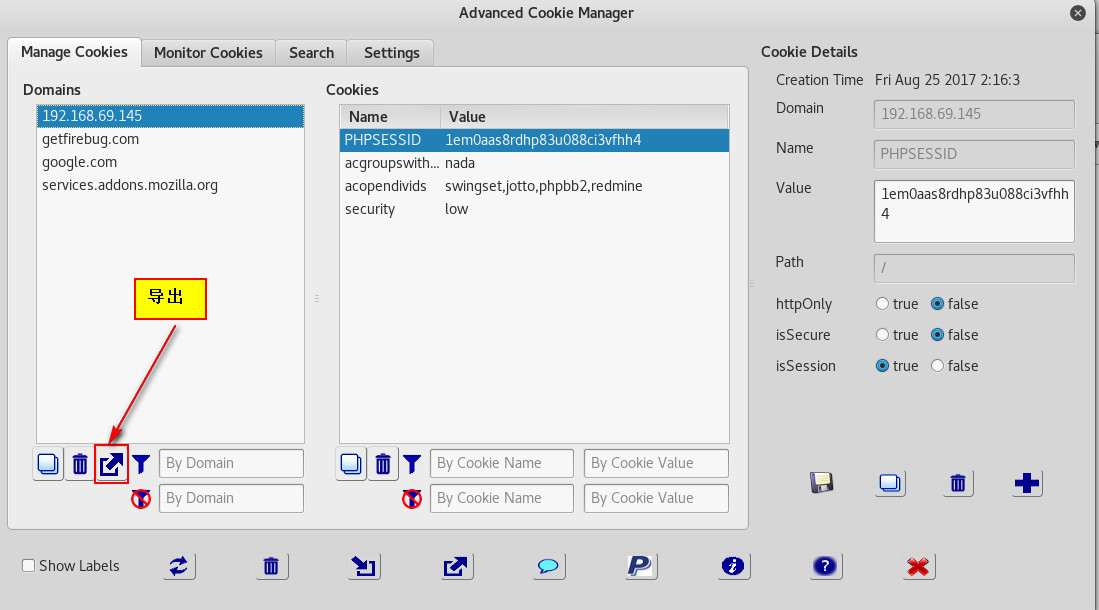Sort cookies by Name column header
Screen dimensions: 1099x610
390,116
